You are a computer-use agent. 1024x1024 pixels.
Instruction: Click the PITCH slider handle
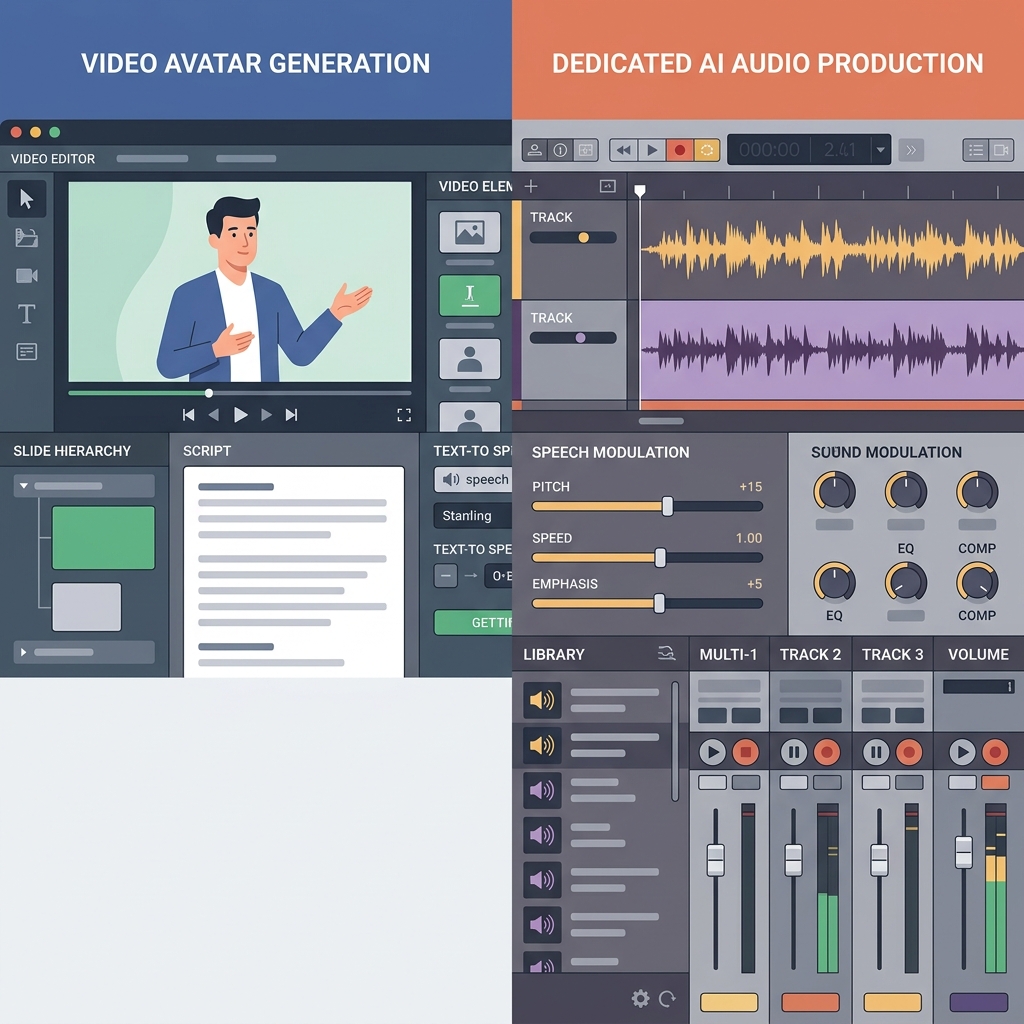[x=667, y=506]
